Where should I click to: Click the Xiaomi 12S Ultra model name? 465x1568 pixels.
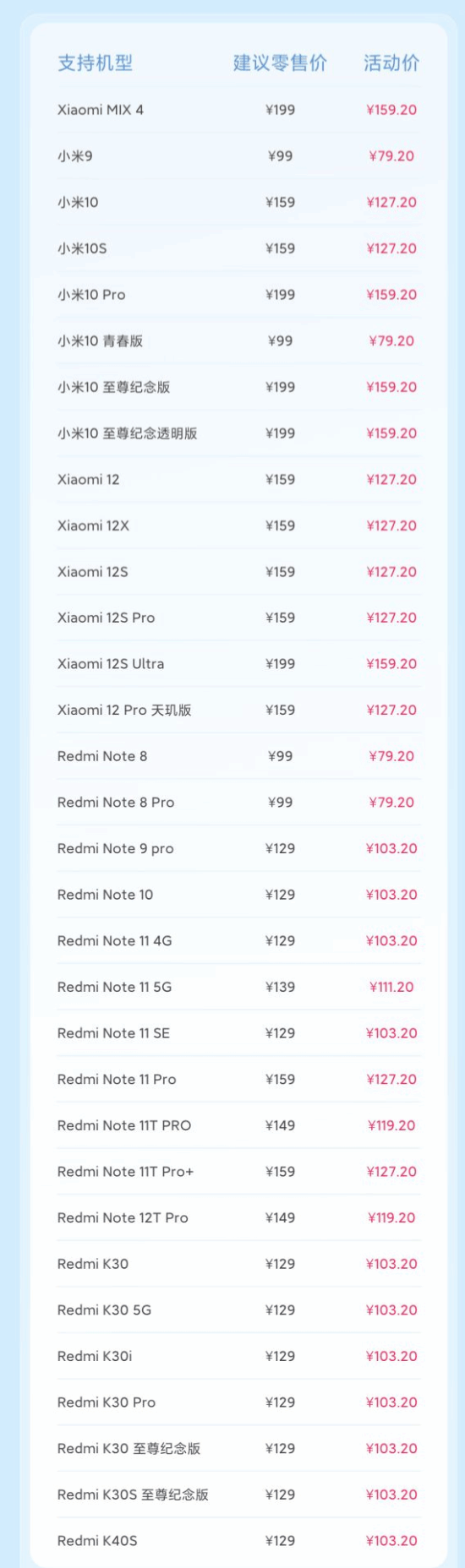[x=111, y=664]
